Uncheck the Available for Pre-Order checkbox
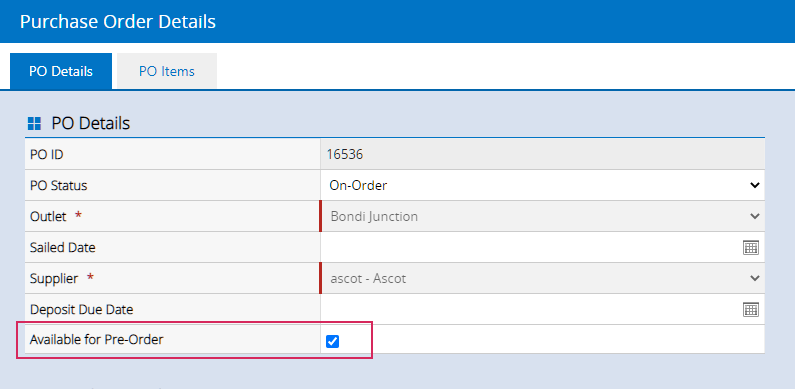The image size is (795, 389). [332, 341]
